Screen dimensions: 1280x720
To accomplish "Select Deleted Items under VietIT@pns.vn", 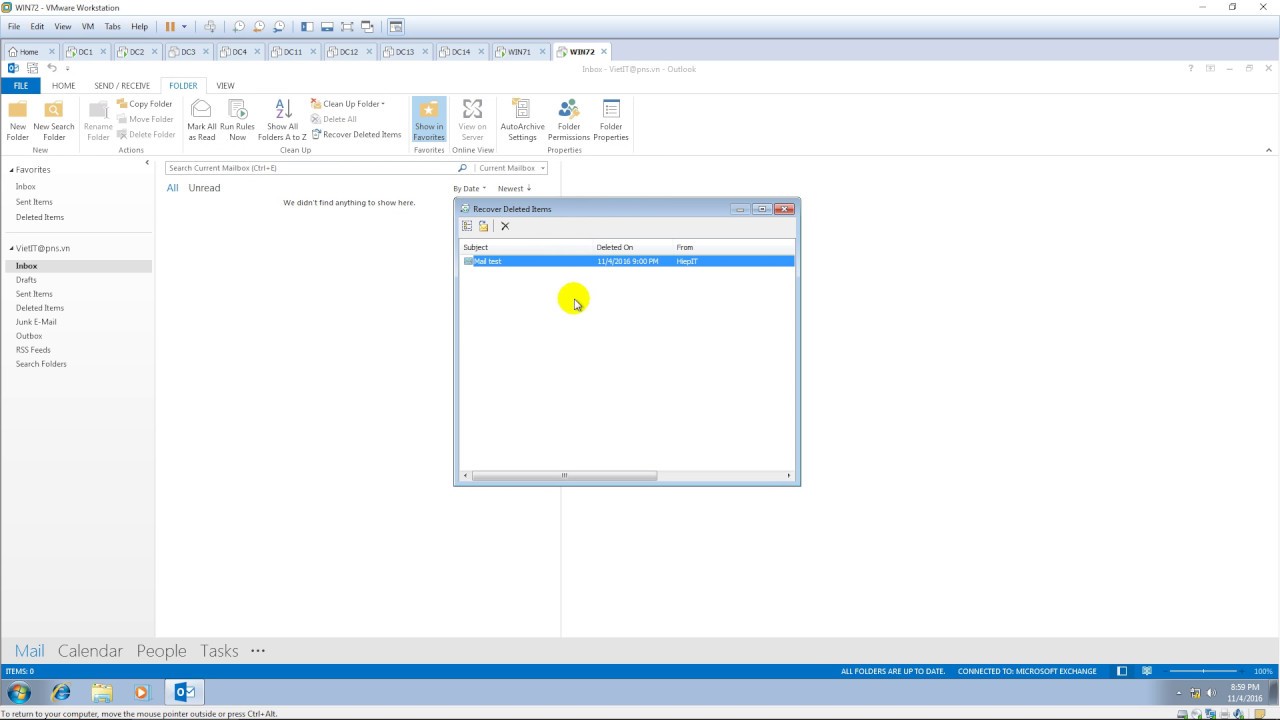I will pos(40,308).
